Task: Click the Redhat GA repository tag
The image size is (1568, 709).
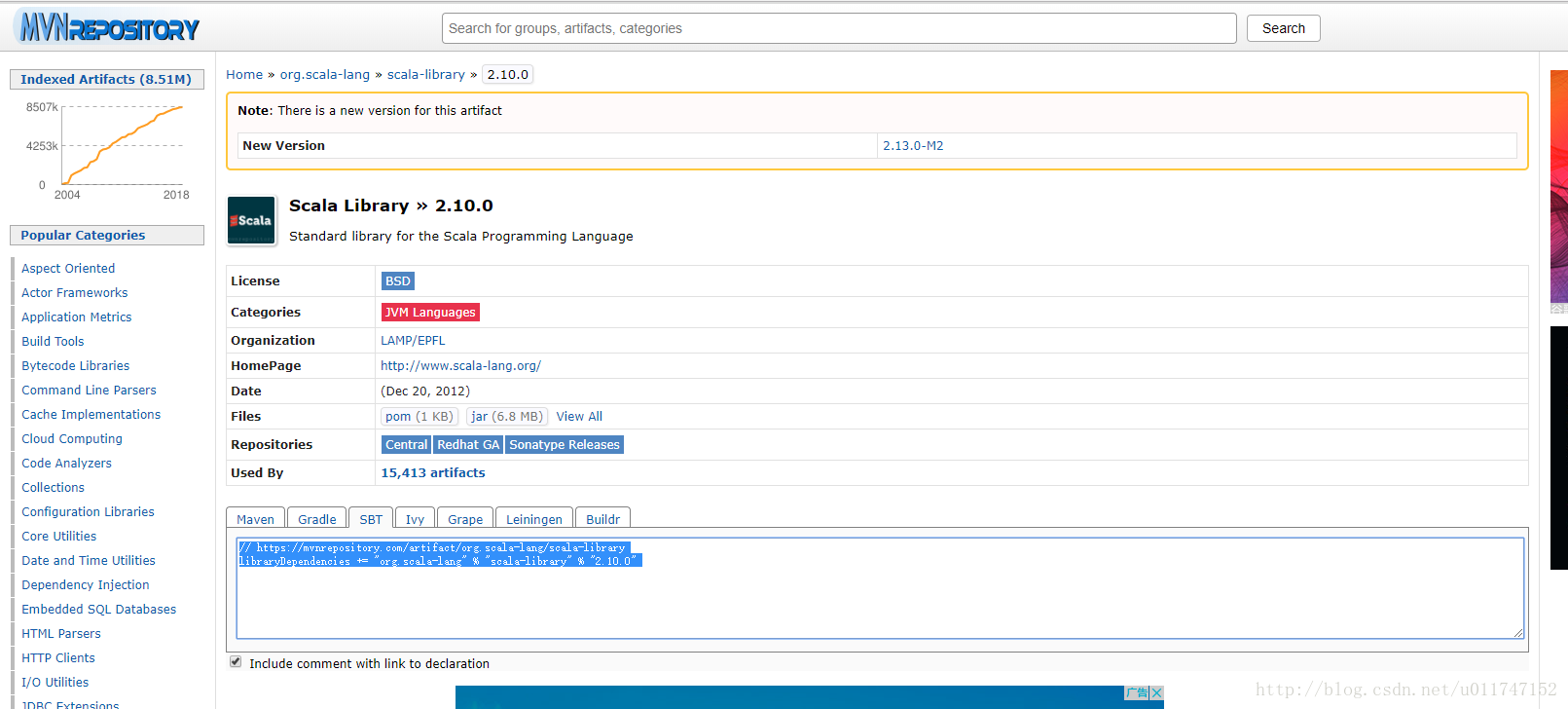Action: click(x=467, y=444)
